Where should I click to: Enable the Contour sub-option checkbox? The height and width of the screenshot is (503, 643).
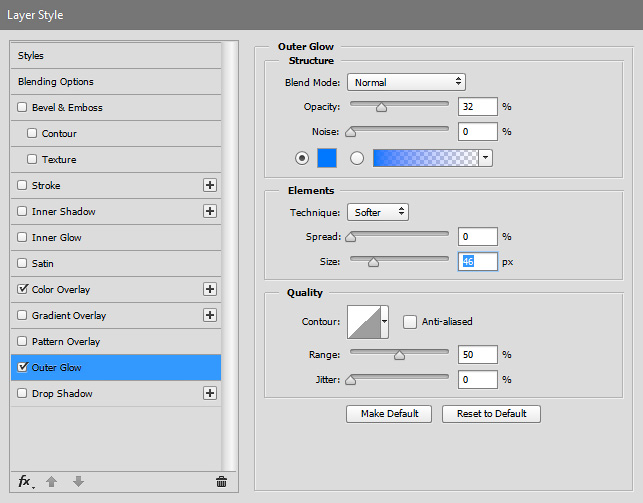click(x=32, y=133)
